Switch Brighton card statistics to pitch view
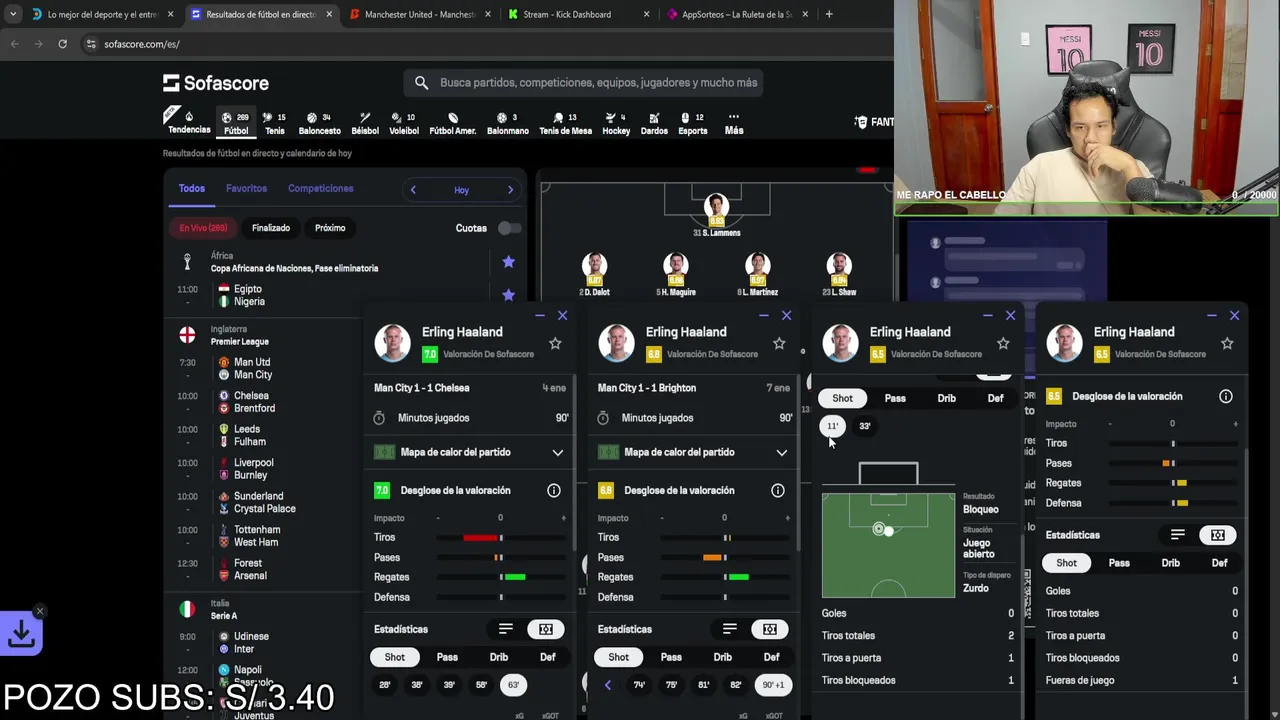Image resolution: width=1280 pixels, height=720 pixels. pyautogui.click(x=769, y=629)
